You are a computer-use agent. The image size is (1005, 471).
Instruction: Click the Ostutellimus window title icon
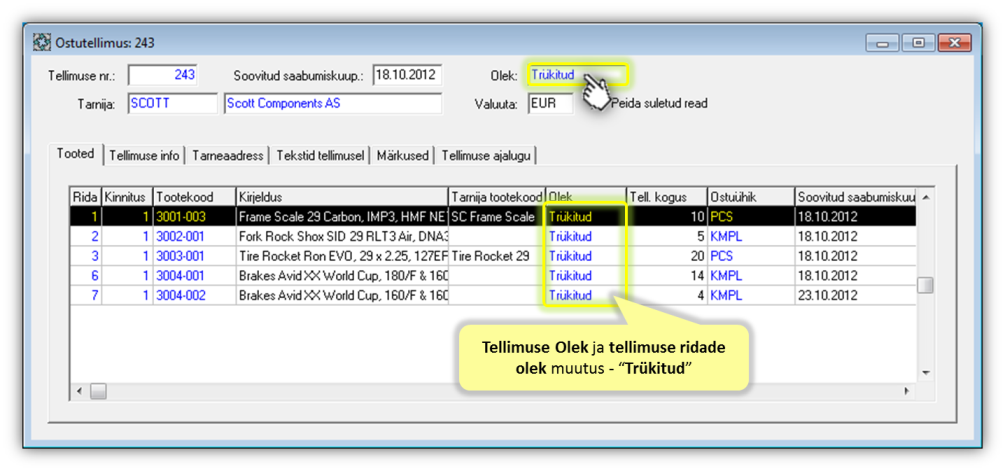(41, 44)
